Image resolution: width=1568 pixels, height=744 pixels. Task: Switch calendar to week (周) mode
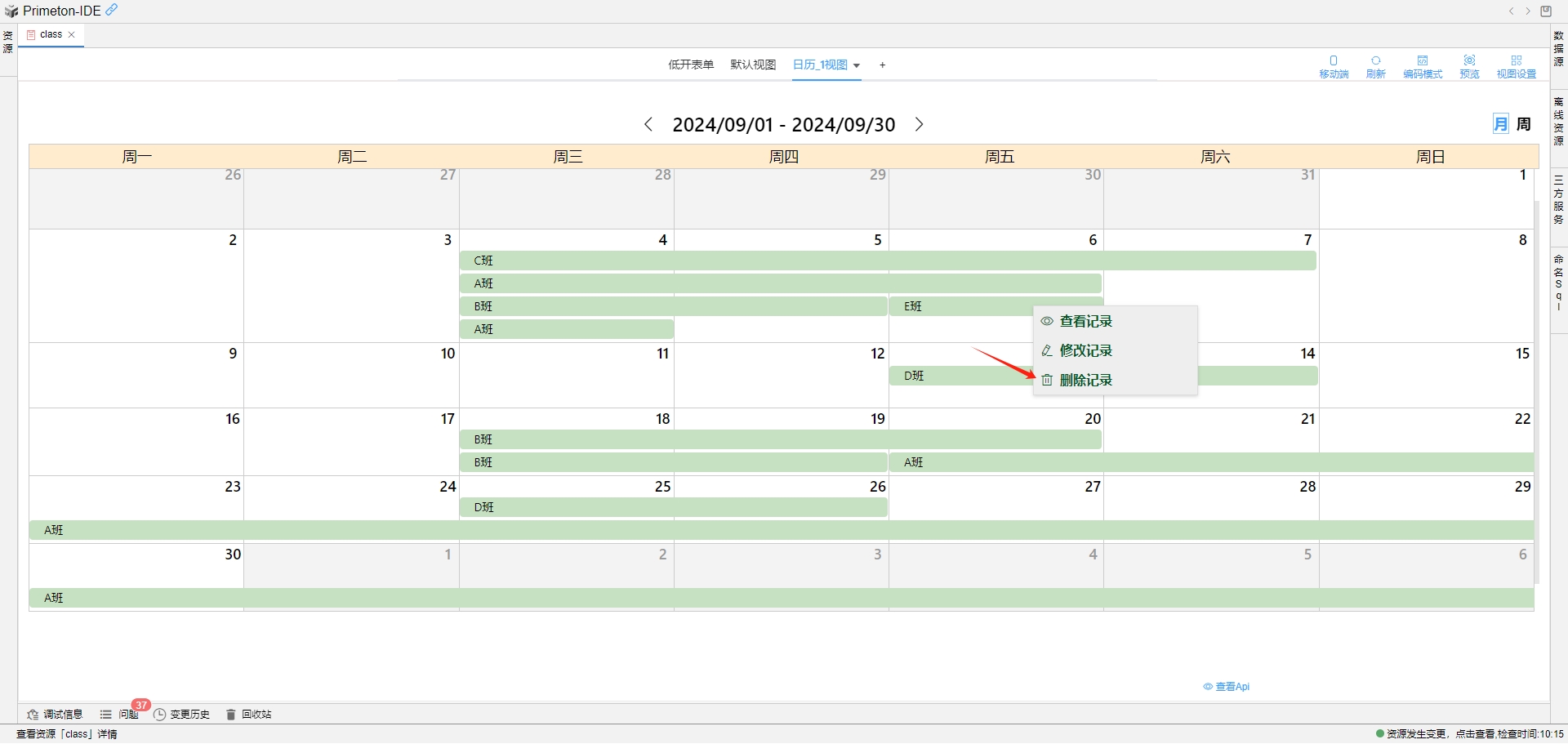tap(1524, 123)
